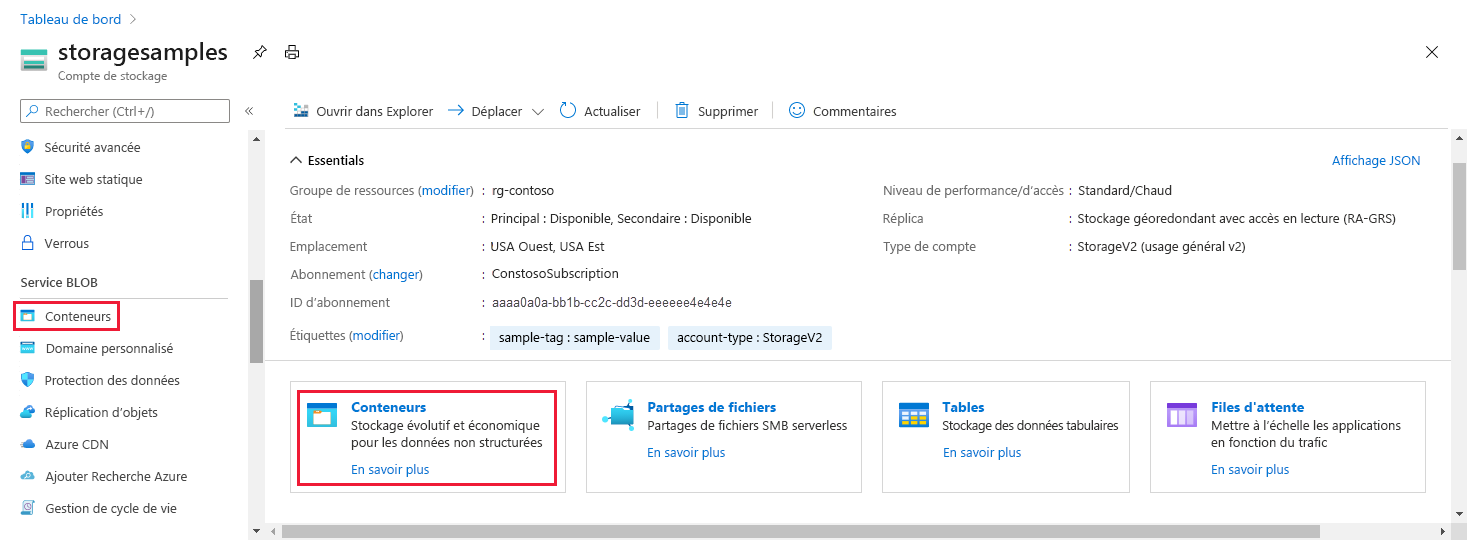The width and height of the screenshot is (1467, 540).
Task: Click the sidebar scroll down arrow
Action: [x=256, y=531]
